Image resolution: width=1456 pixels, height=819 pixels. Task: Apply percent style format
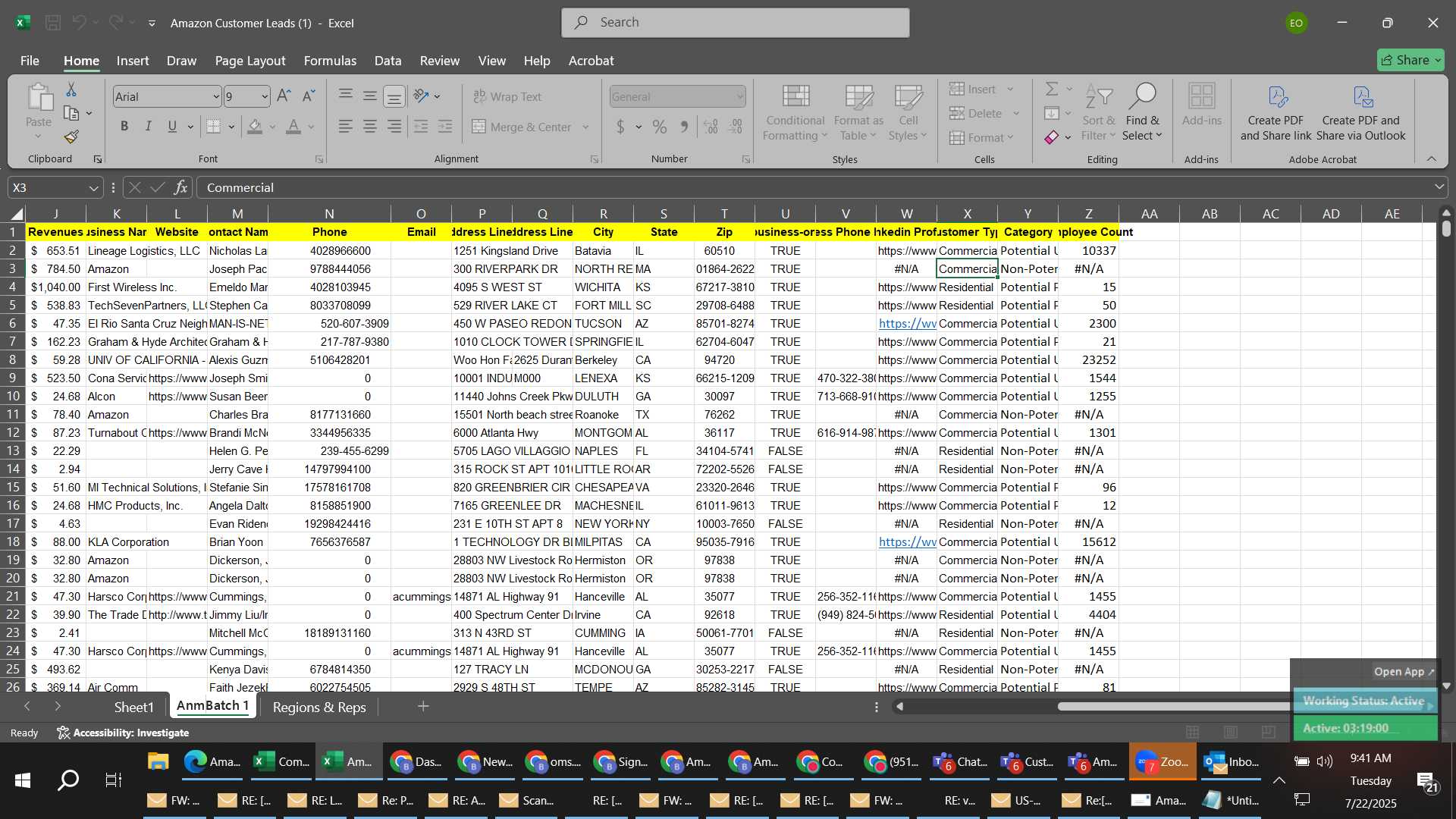point(660,127)
